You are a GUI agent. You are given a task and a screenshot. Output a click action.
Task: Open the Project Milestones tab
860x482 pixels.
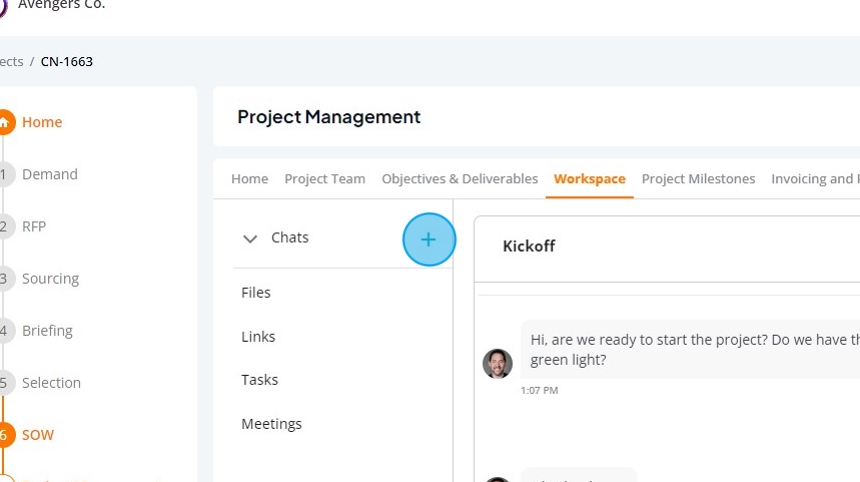(698, 179)
